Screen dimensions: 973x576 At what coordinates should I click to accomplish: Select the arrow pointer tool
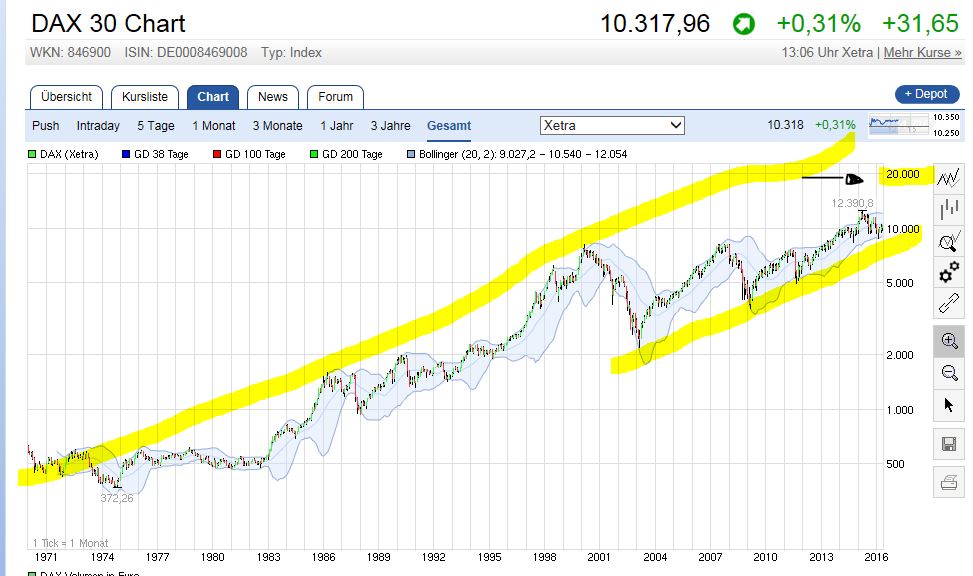(949, 405)
